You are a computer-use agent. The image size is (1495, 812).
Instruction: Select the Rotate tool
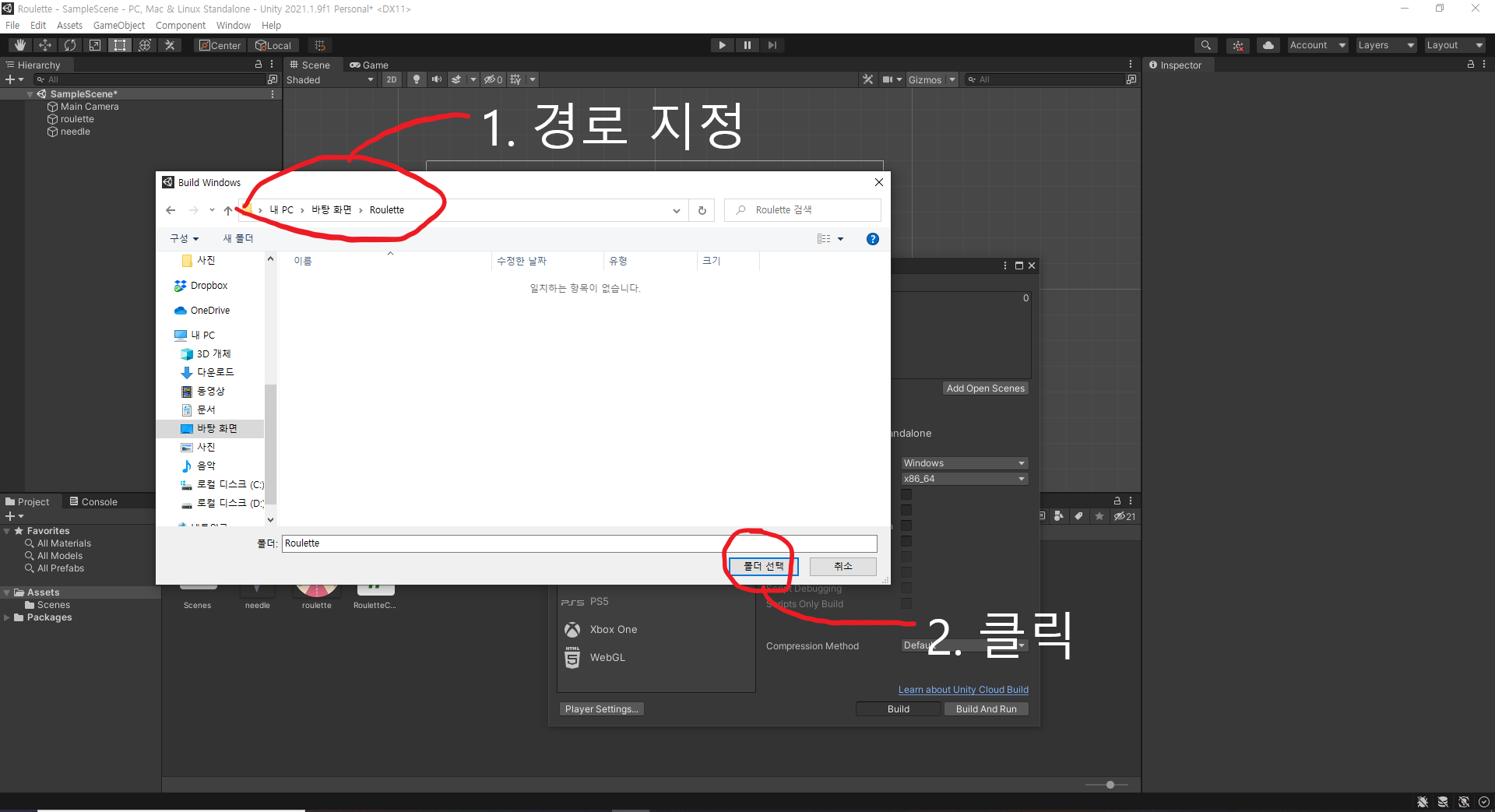point(70,45)
